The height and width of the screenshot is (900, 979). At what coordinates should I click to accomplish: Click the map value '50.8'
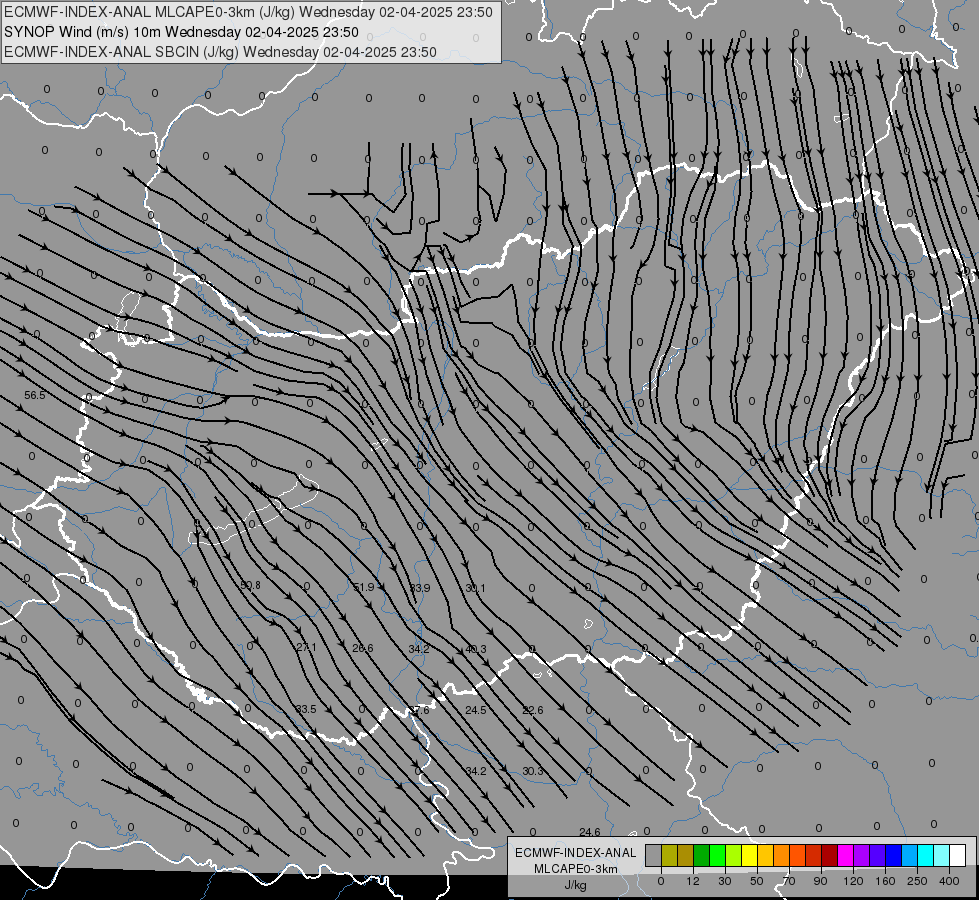[x=250, y=585]
